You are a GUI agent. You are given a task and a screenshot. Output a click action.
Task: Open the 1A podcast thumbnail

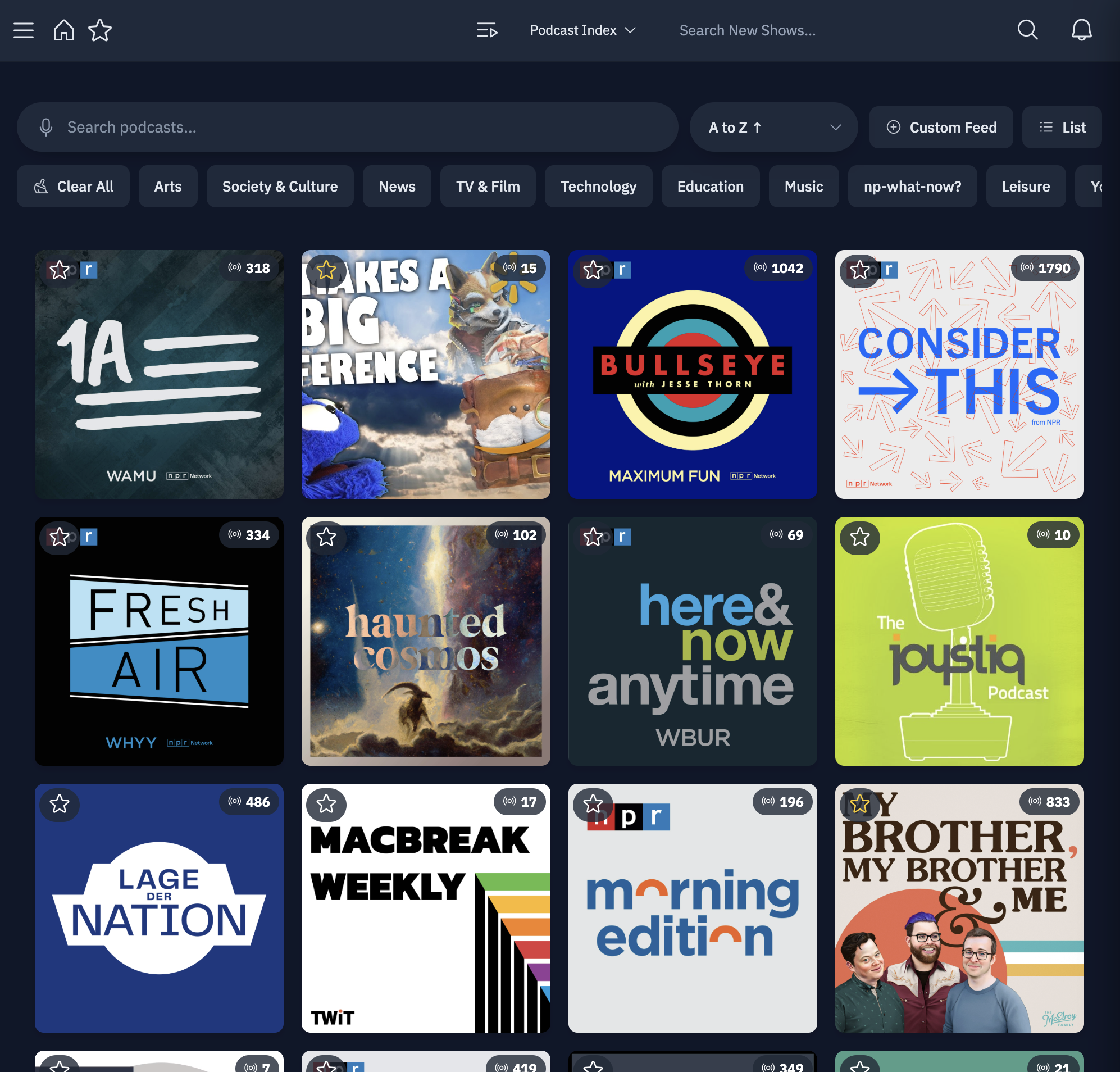tap(159, 374)
